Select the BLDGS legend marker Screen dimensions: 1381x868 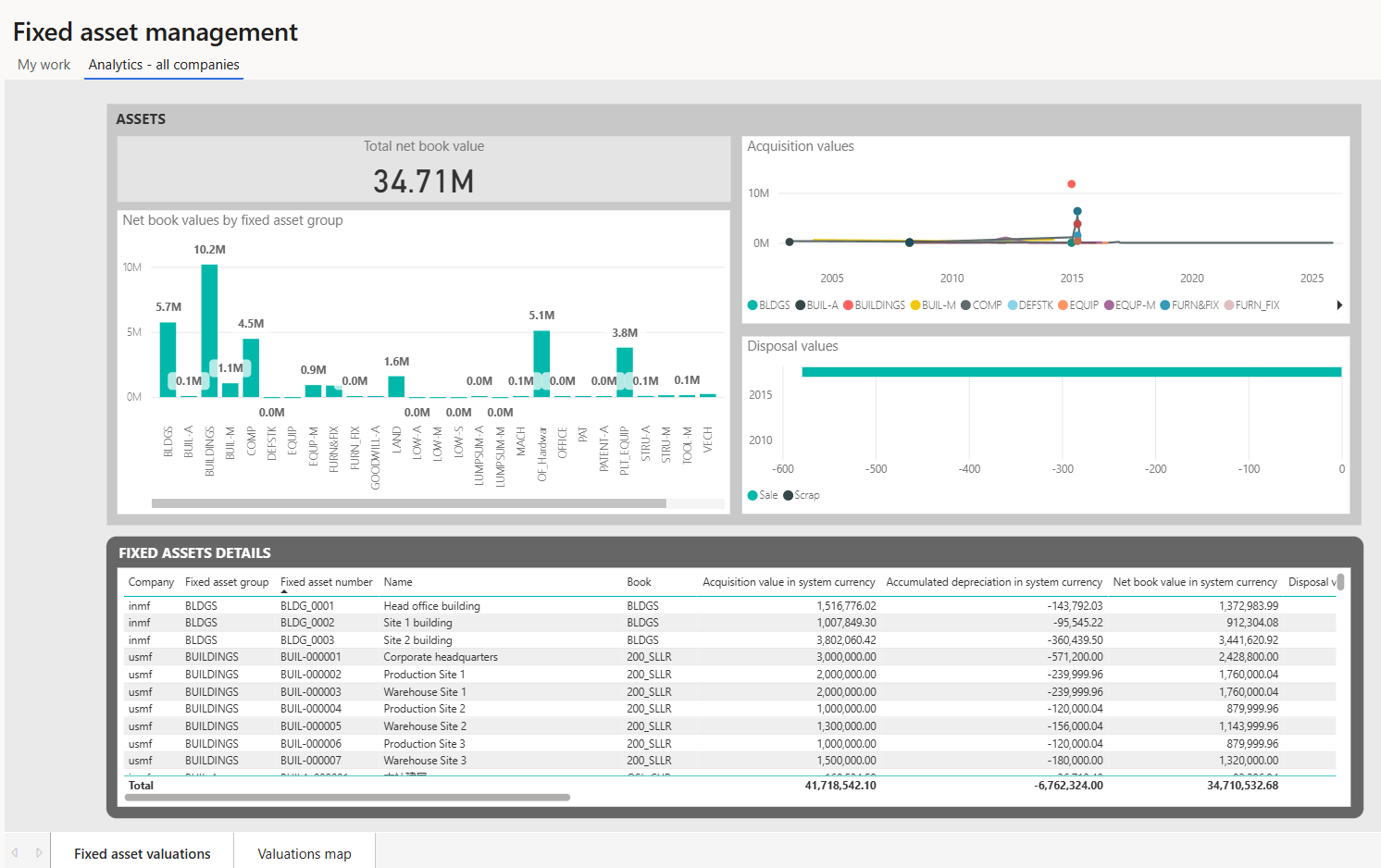pyautogui.click(x=753, y=305)
